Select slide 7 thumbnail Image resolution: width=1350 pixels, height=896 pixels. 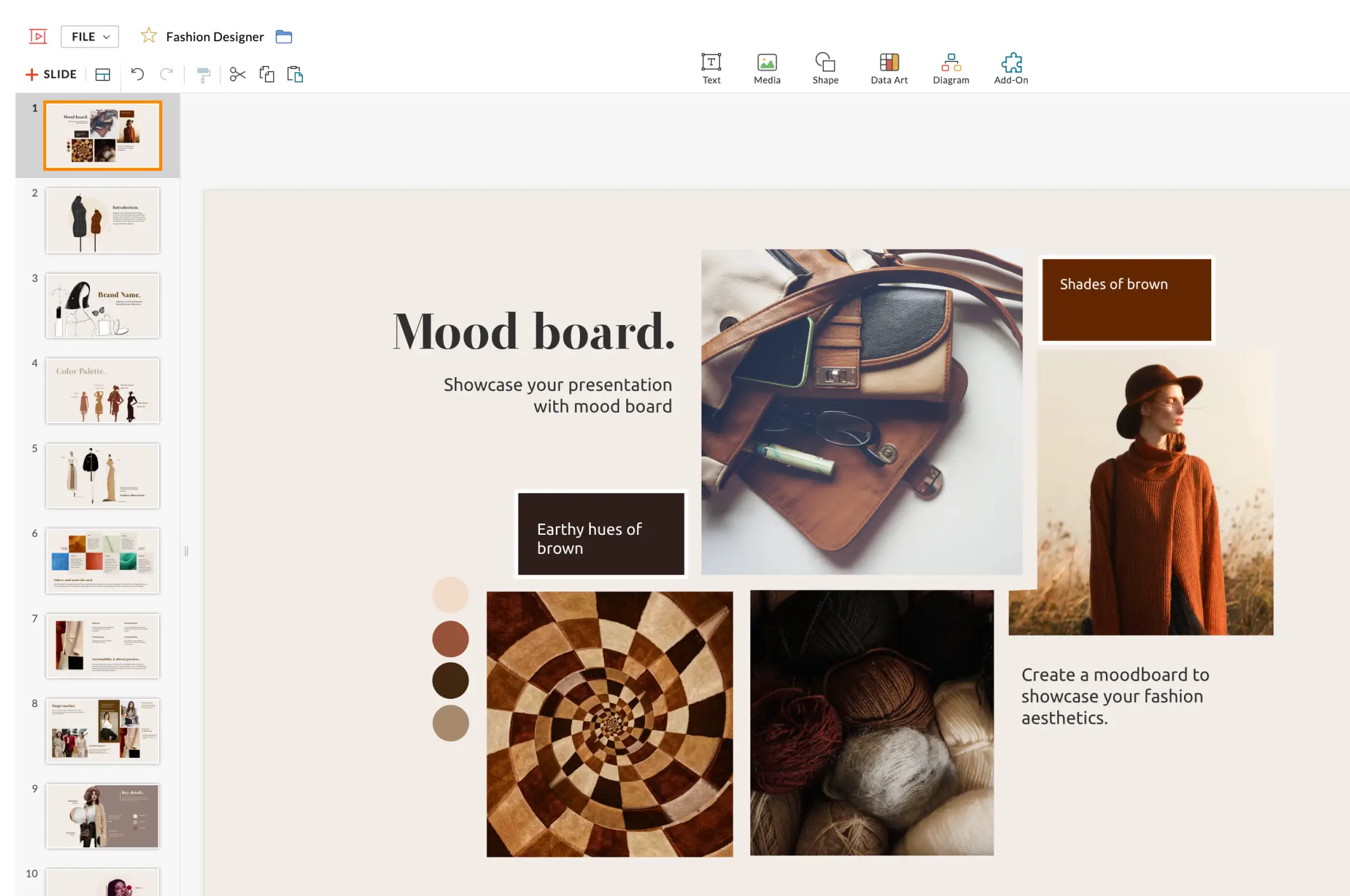pyautogui.click(x=103, y=646)
